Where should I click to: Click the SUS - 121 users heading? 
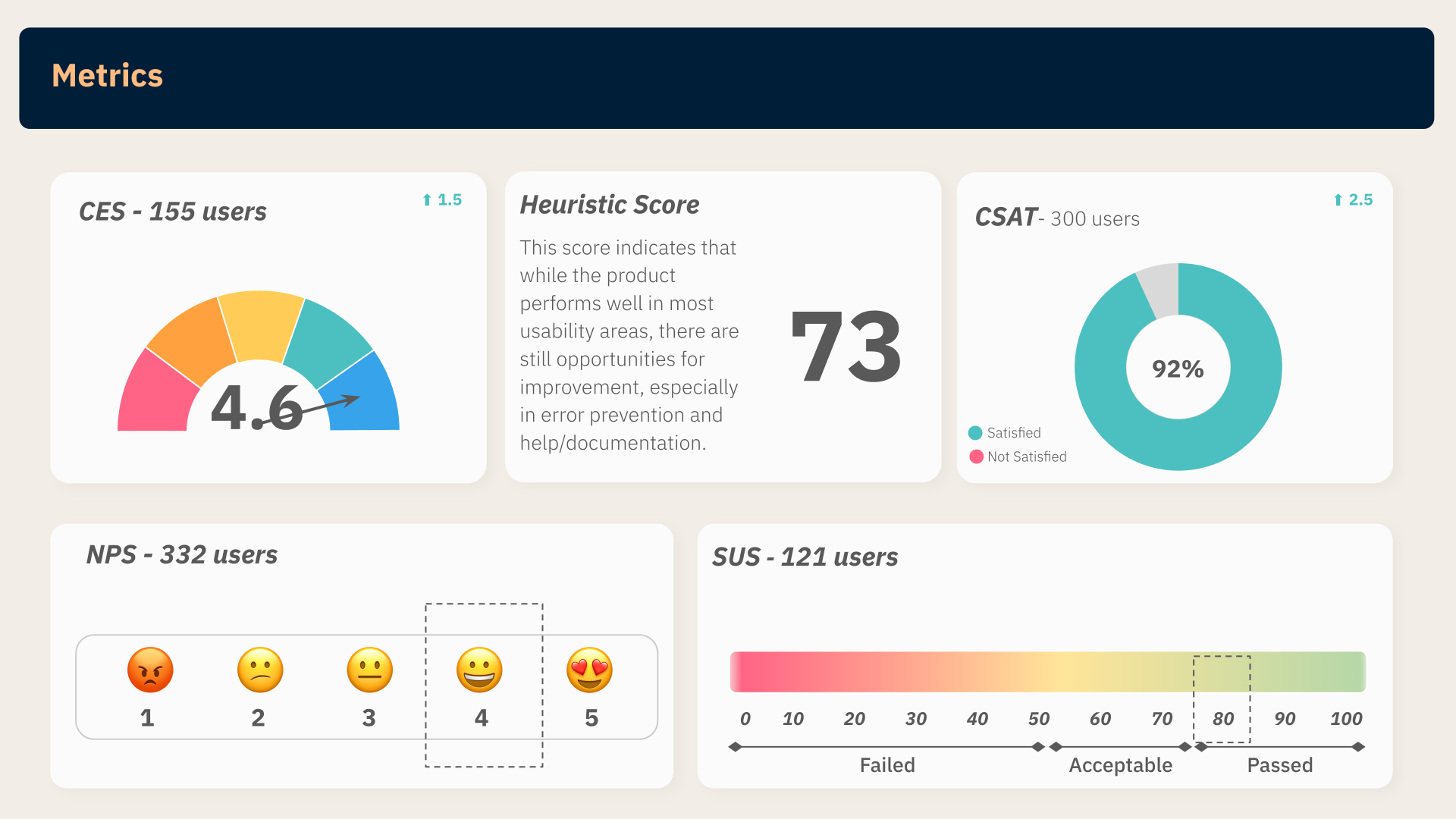[x=805, y=557]
